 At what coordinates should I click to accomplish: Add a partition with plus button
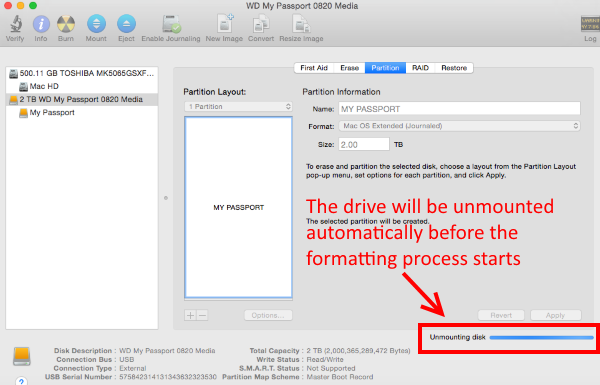click(190, 315)
